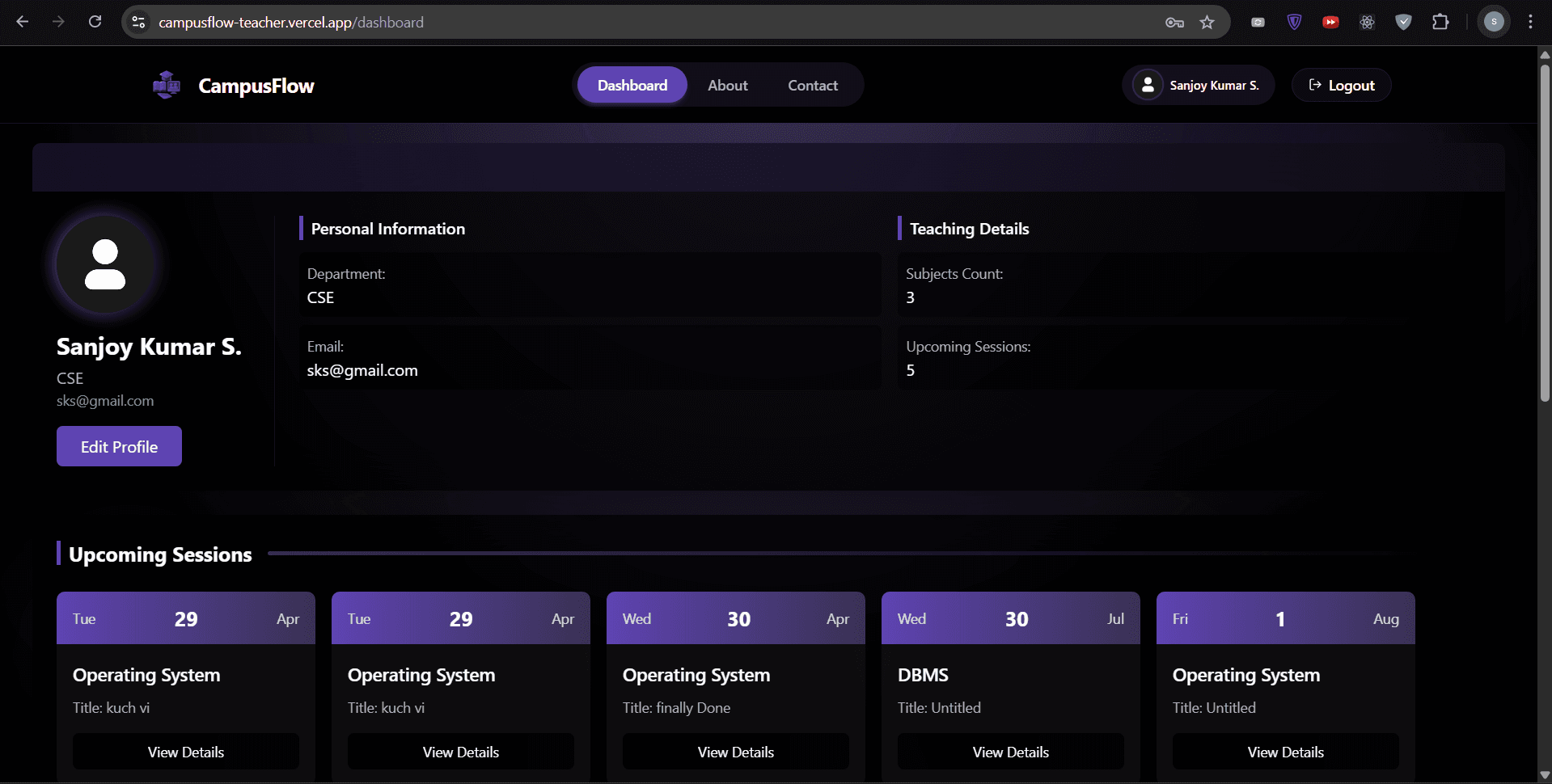This screenshot has width=1552, height=784.
Task: Click the red YouTube extension icon
Action: tap(1330, 22)
